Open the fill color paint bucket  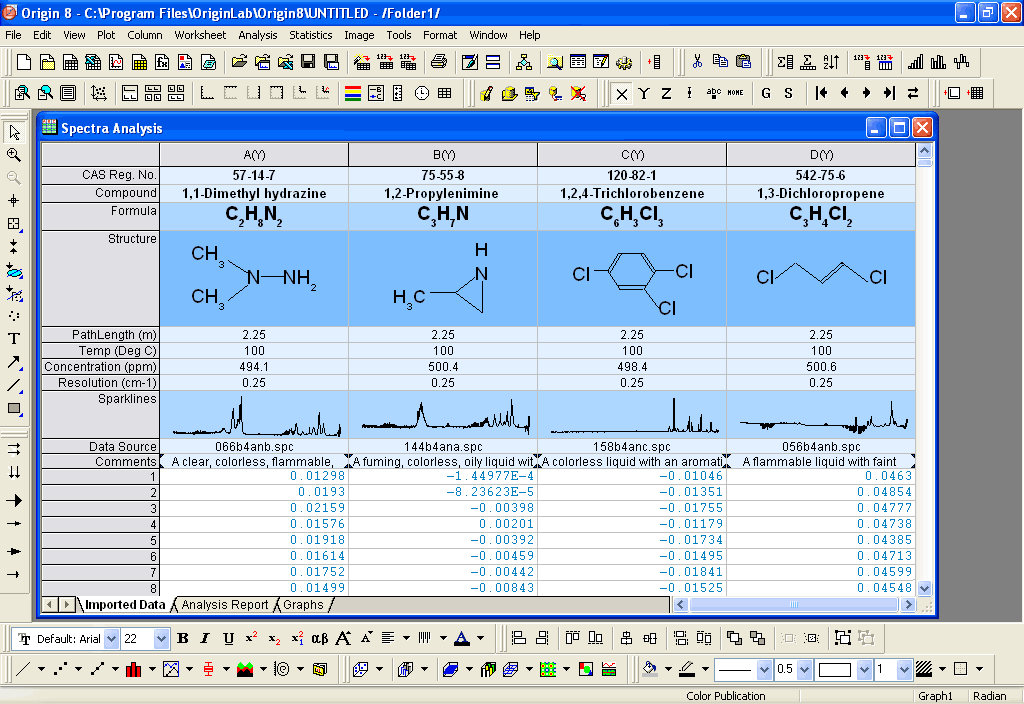pyautogui.click(x=649, y=669)
